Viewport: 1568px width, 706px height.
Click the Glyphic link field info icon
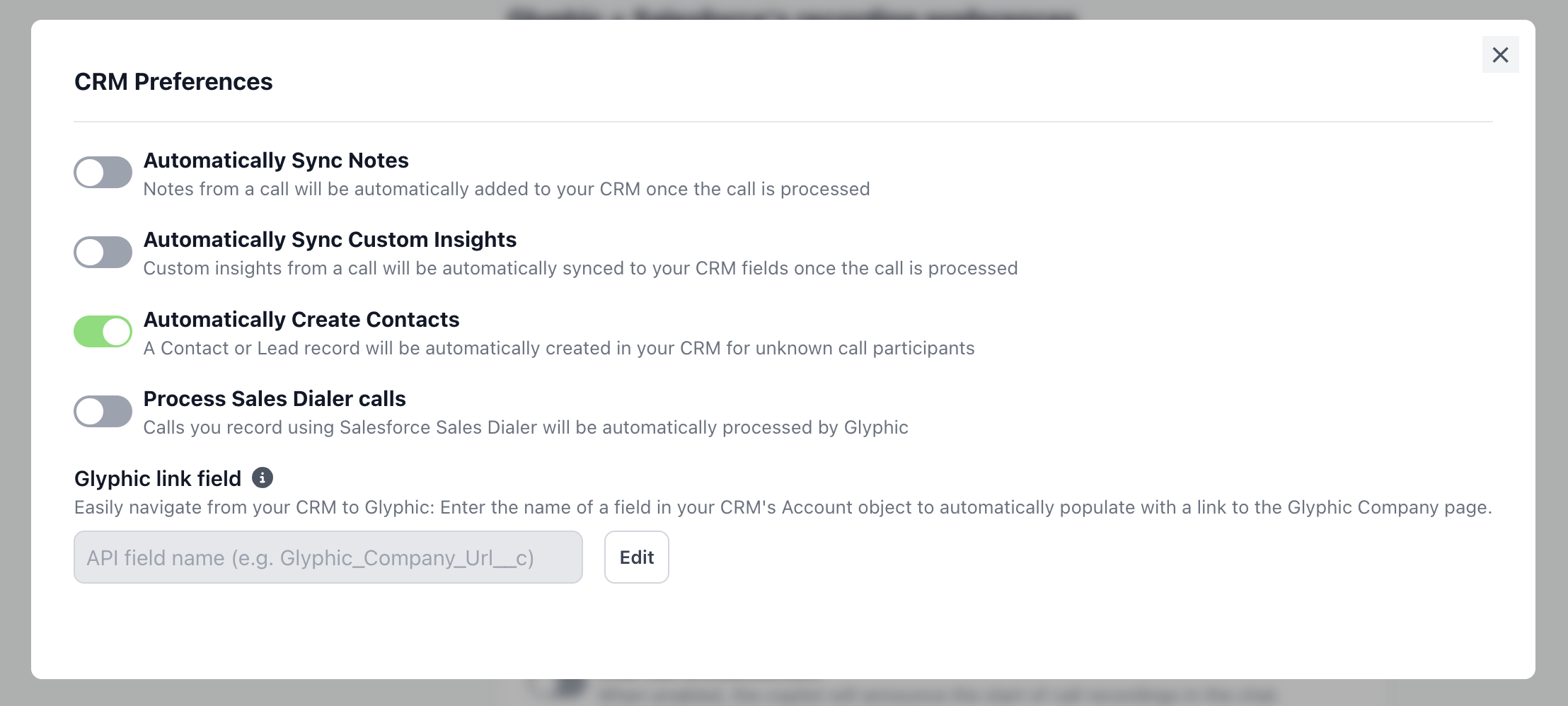263,478
